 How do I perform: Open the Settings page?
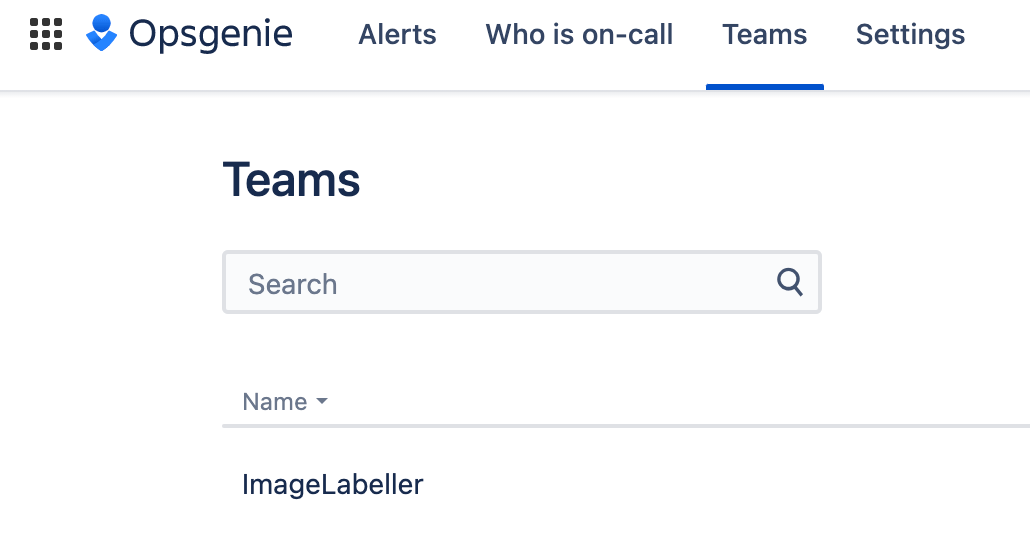910,35
